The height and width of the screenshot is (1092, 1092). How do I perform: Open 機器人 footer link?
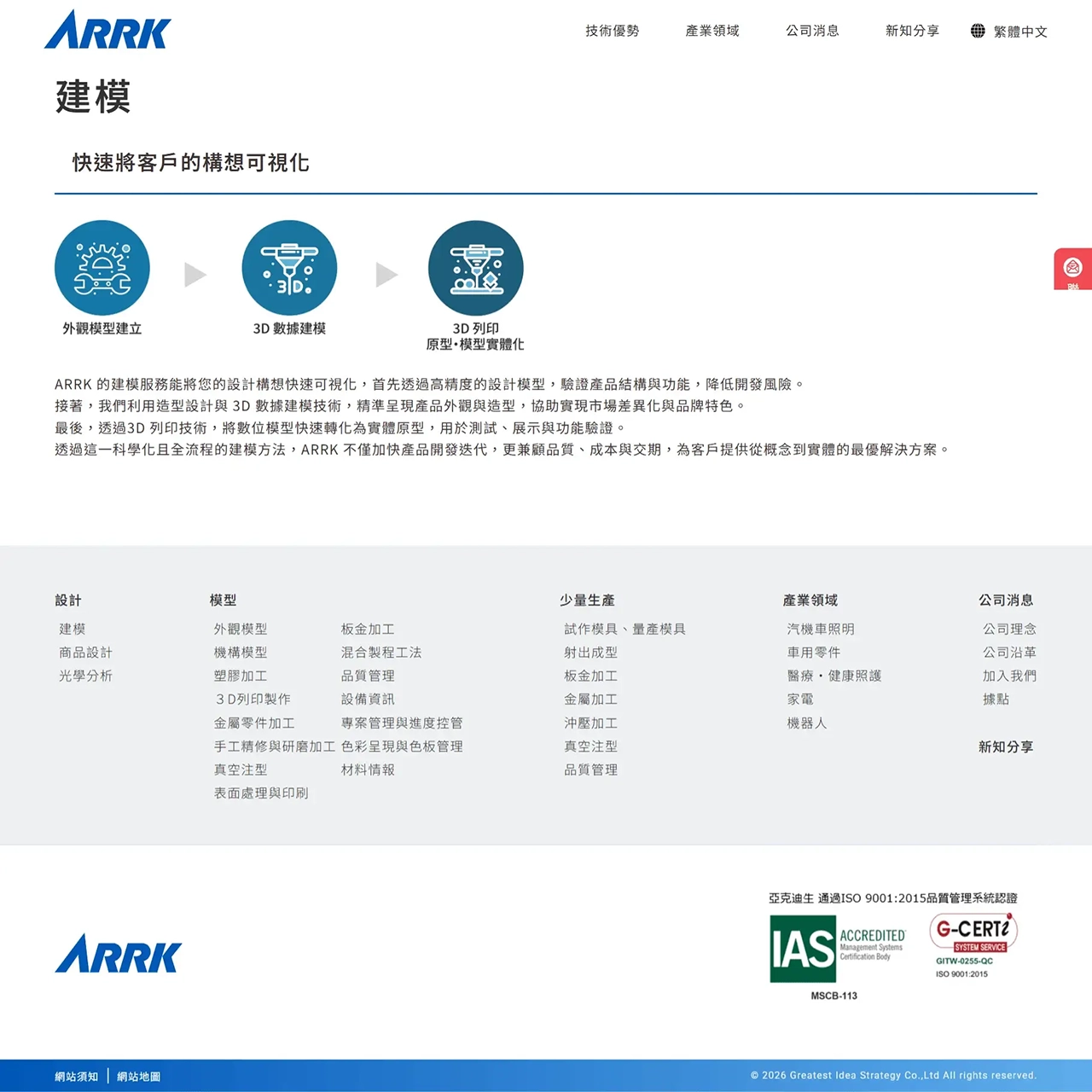(x=807, y=723)
